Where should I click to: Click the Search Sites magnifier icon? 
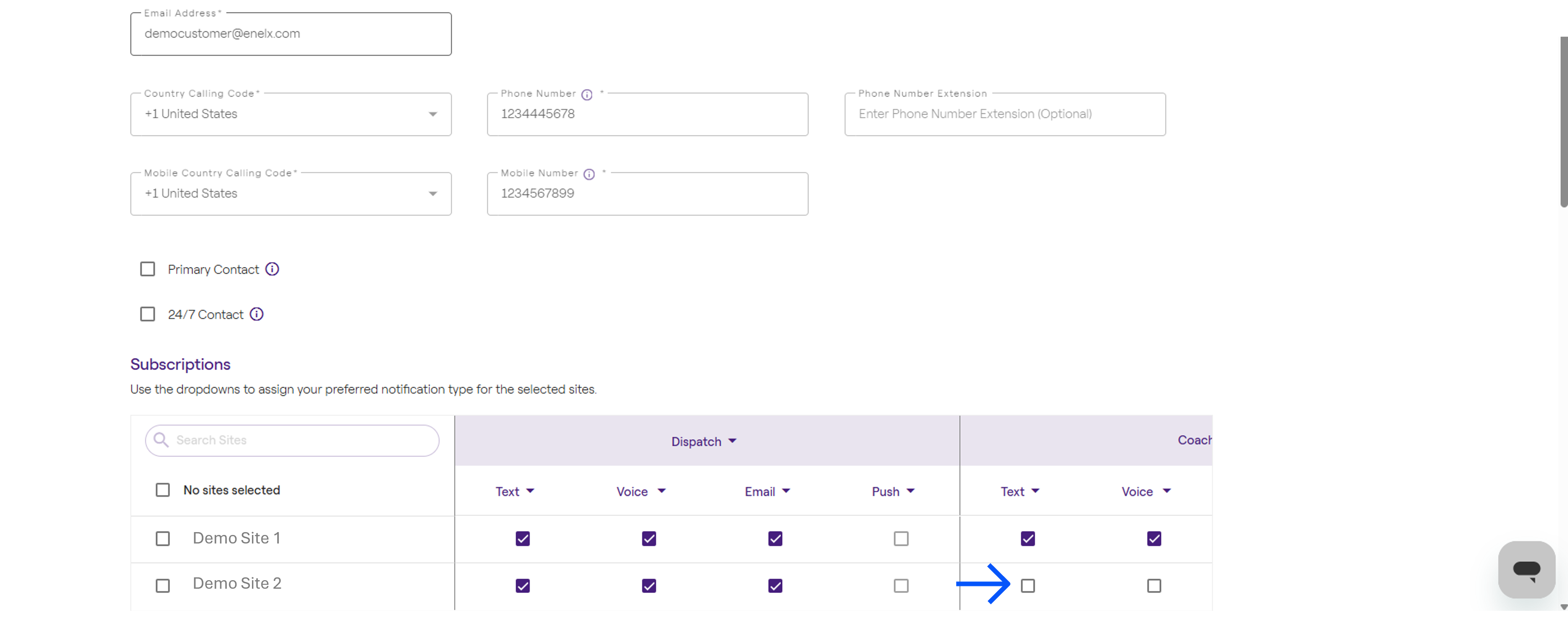point(161,439)
